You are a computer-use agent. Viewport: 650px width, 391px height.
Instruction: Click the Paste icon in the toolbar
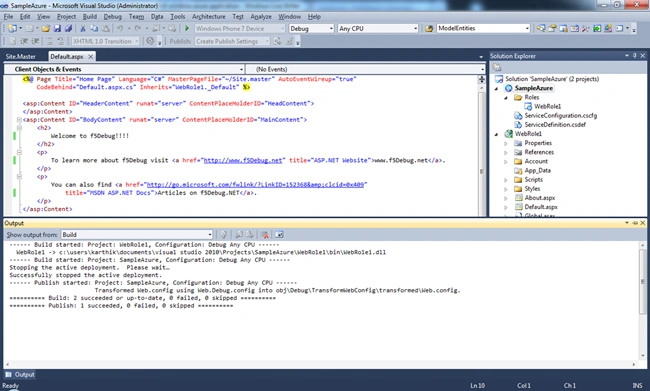coord(106,28)
